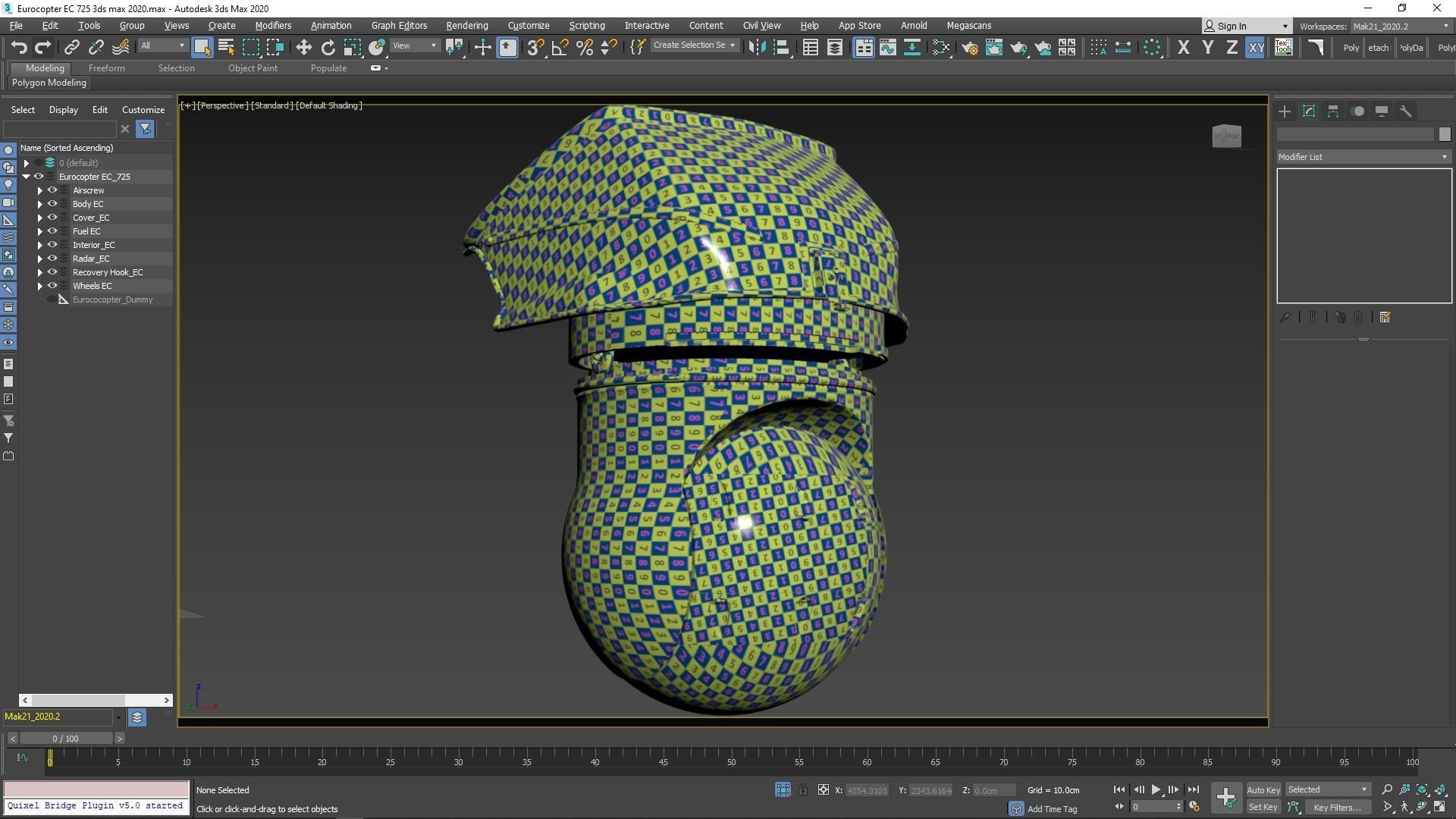Open the Rendering menu
This screenshot has width=1456, height=819.
point(466,25)
